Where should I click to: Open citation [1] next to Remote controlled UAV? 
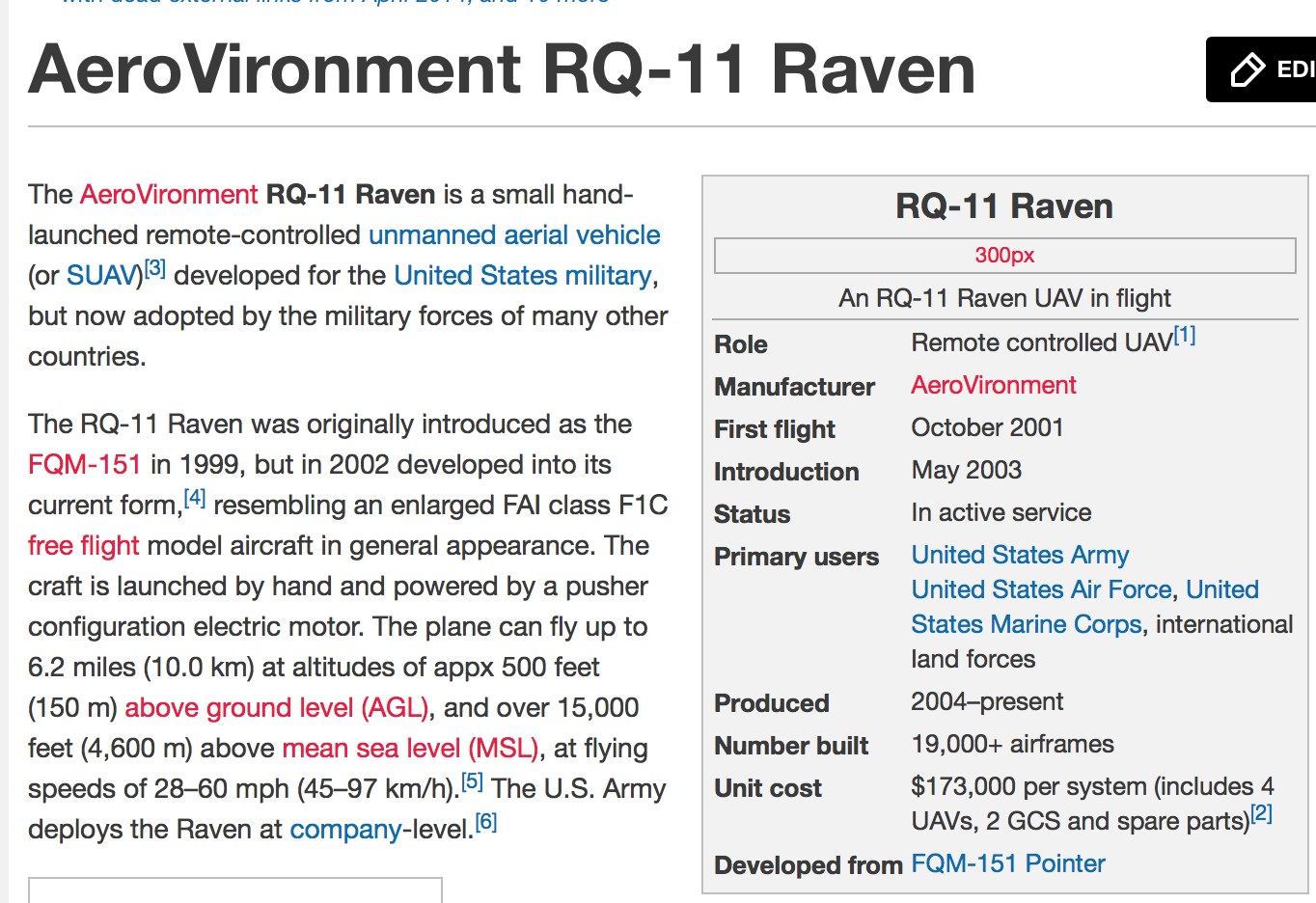pos(1185,336)
